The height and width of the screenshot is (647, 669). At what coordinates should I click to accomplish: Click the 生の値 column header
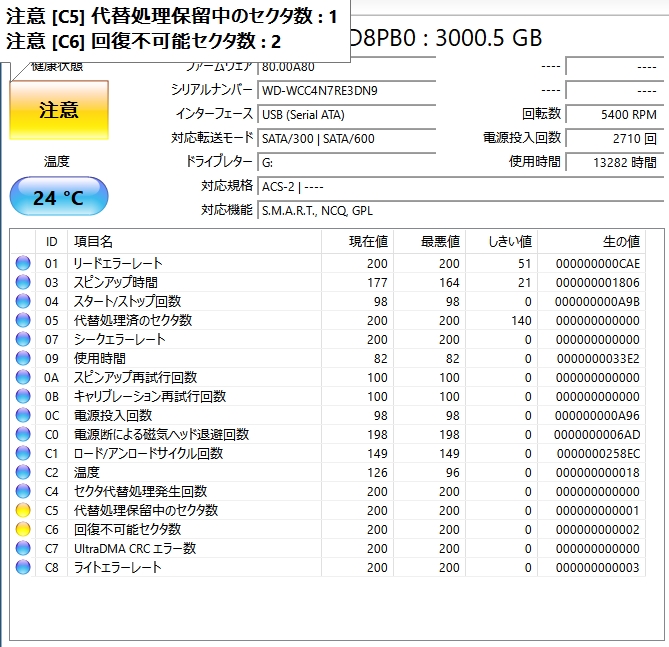591,242
